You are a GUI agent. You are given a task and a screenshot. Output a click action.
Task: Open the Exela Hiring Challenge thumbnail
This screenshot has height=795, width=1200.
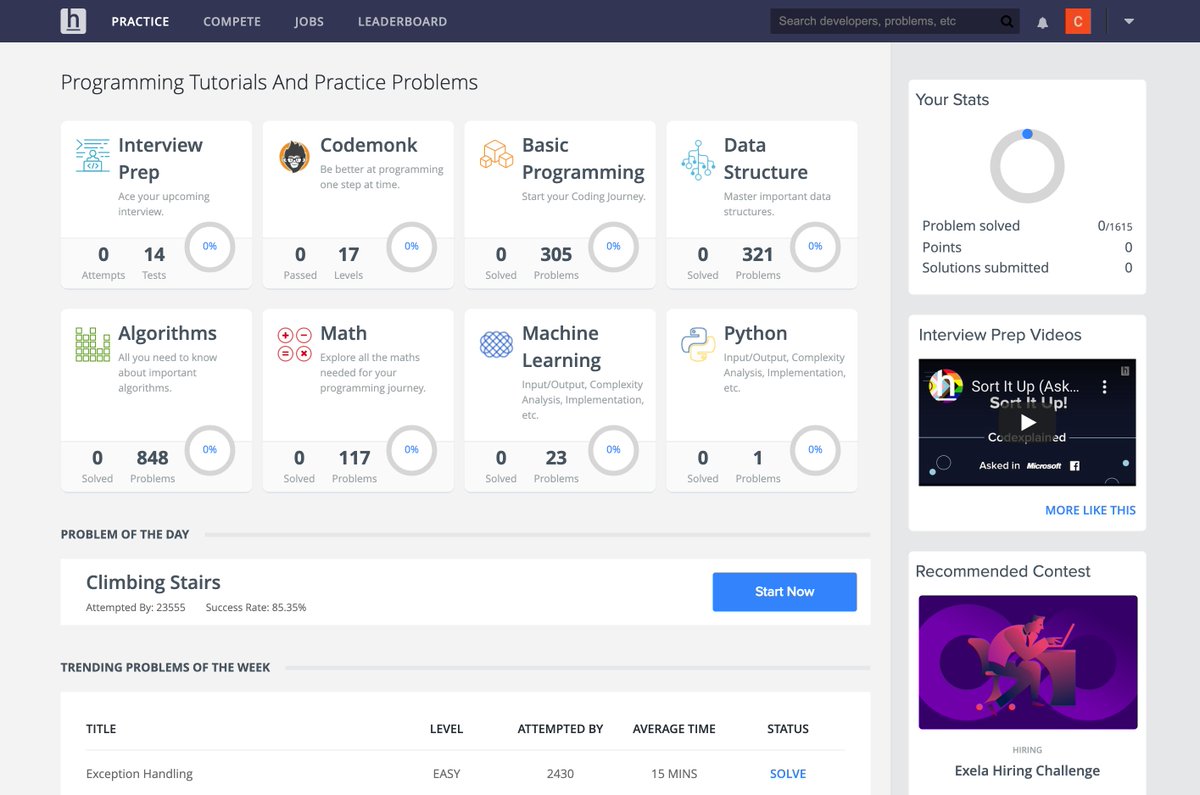(x=1027, y=662)
